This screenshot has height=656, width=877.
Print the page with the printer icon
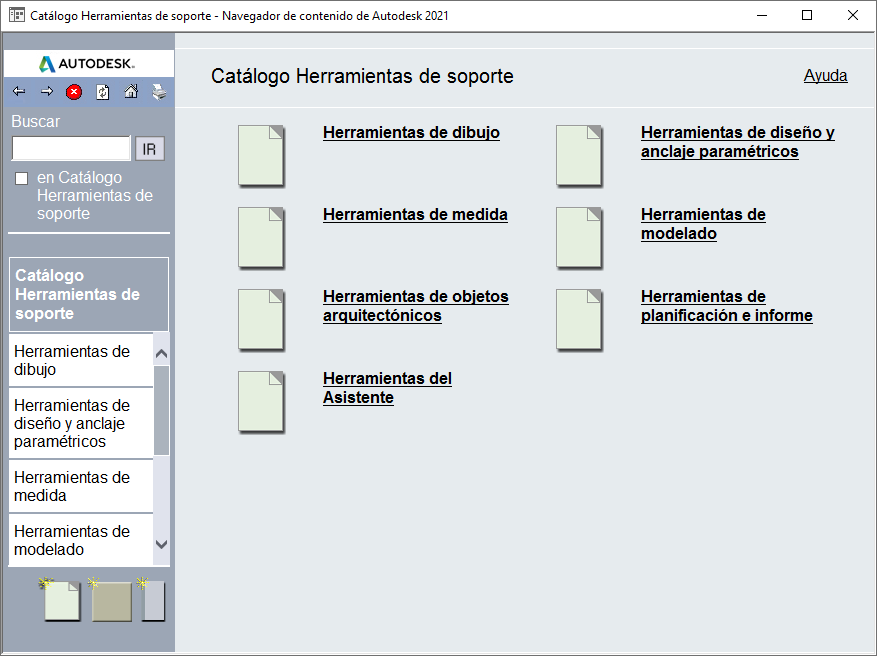coord(159,92)
